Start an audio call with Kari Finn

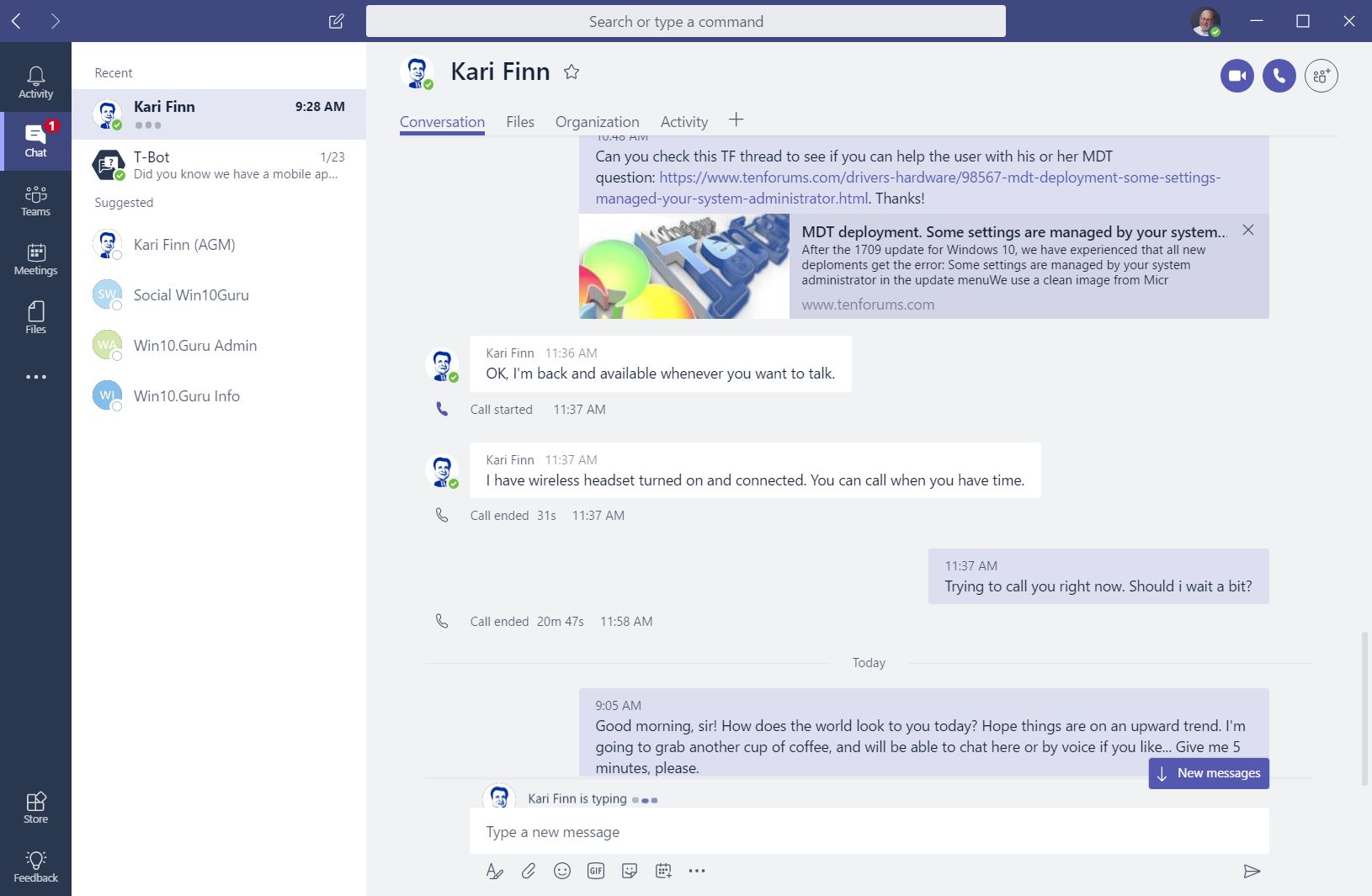point(1279,76)
